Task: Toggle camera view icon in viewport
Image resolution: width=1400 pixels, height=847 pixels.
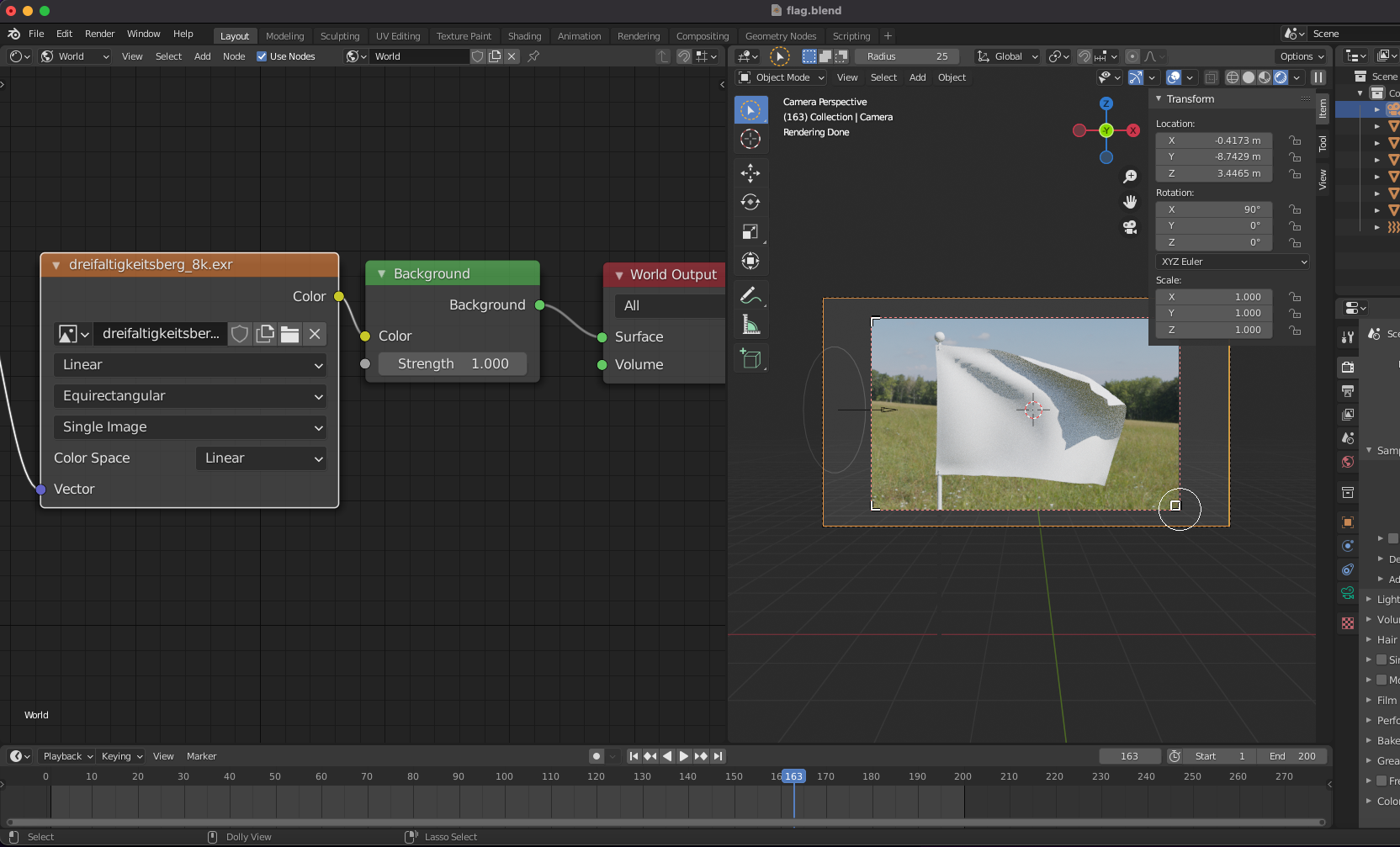Action: [1130, 227]
